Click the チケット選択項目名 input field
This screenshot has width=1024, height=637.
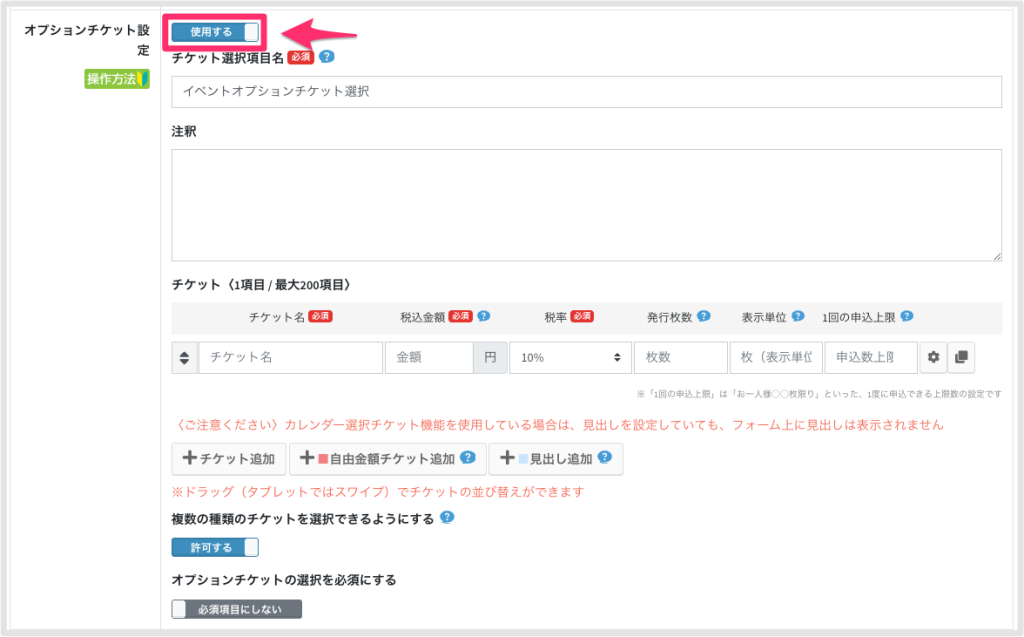tap(586, 91)
